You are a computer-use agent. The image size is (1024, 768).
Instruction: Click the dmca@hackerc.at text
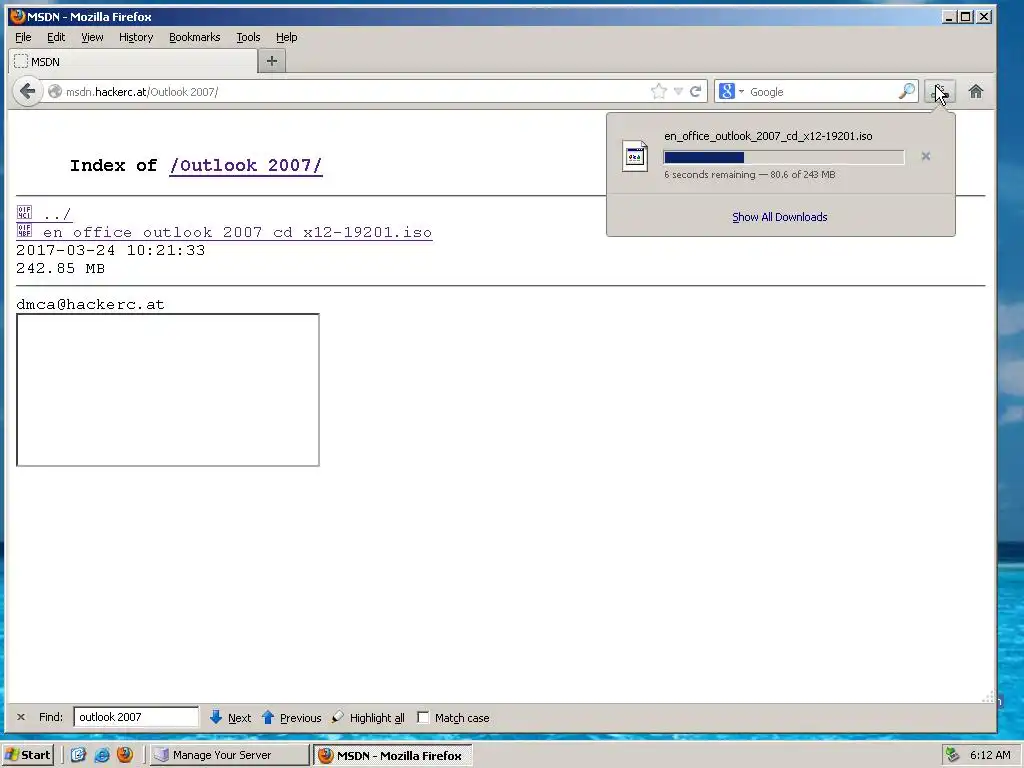[x=90, y=304]
